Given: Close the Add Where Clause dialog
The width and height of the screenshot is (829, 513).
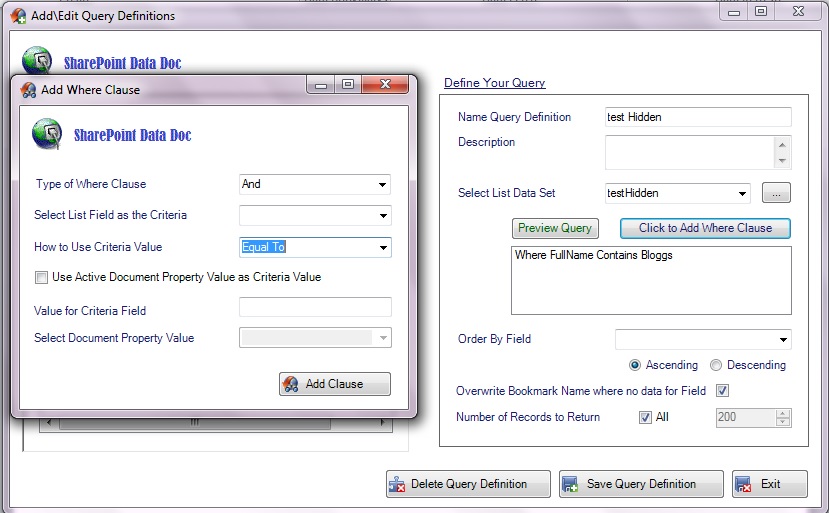Looking at the screenshot, I should click(x=385, y=84).
